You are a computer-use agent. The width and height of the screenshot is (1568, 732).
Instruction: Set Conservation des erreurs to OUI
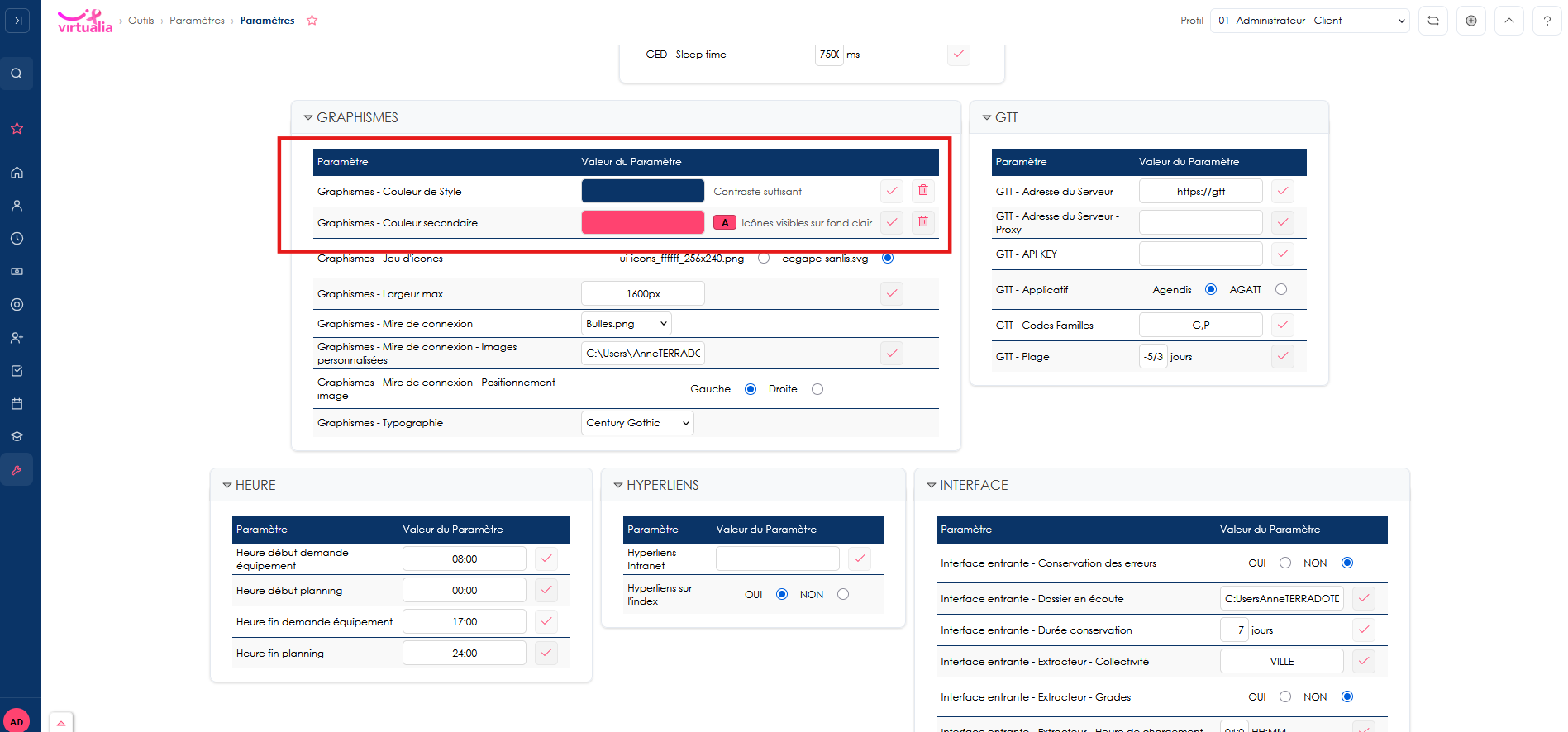pos(1285,563)
